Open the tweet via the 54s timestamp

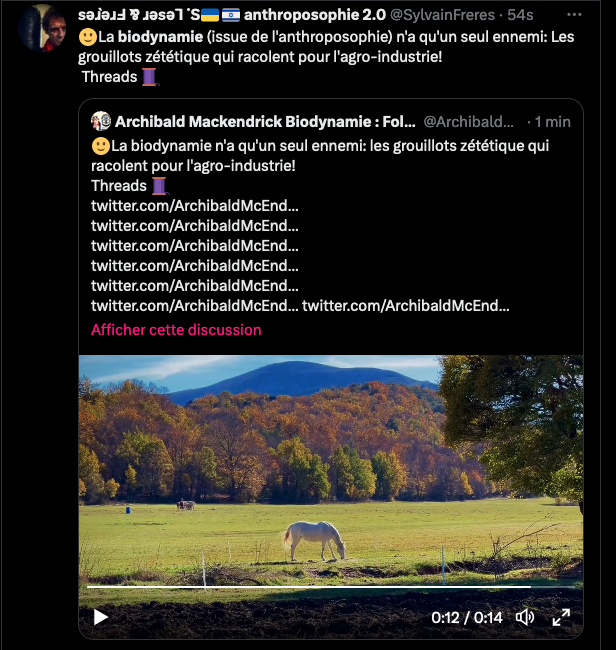[519, 15]
